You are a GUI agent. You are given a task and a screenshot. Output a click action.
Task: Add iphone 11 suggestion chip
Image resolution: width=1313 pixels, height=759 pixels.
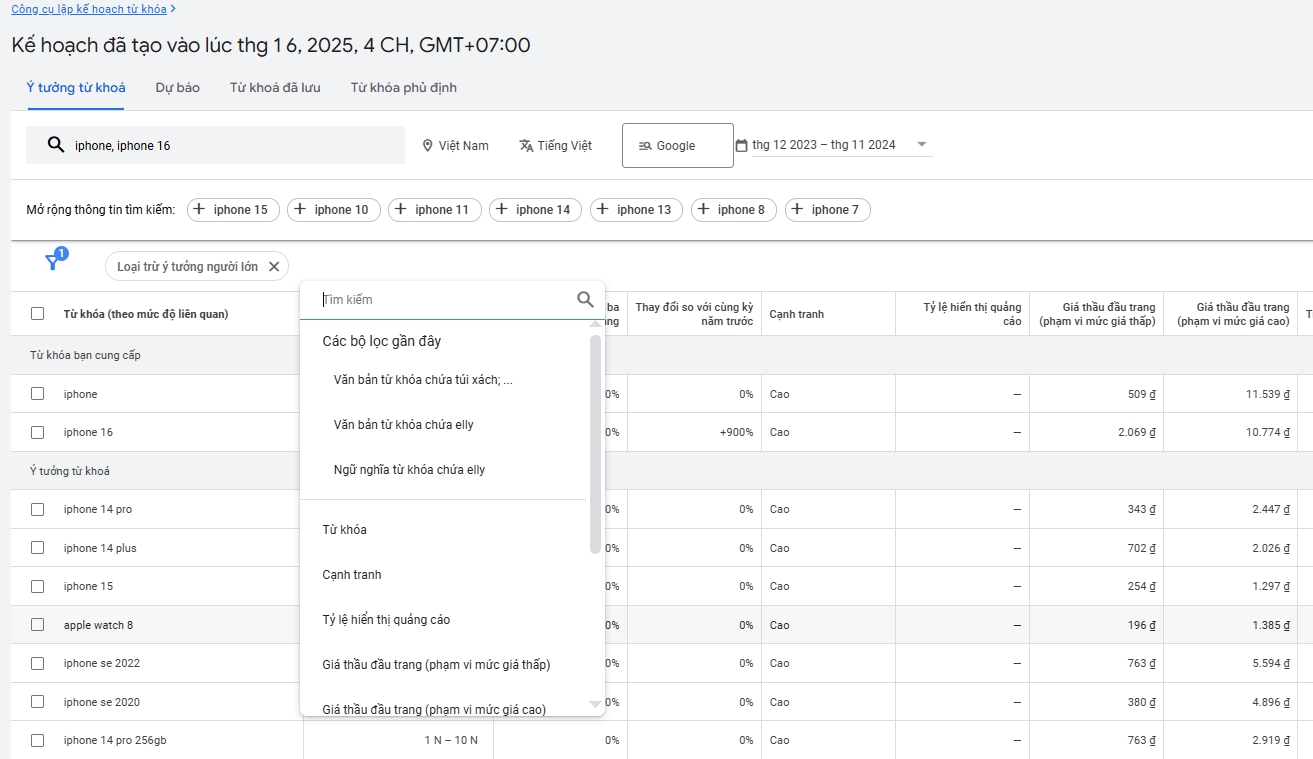pos(435,210)
